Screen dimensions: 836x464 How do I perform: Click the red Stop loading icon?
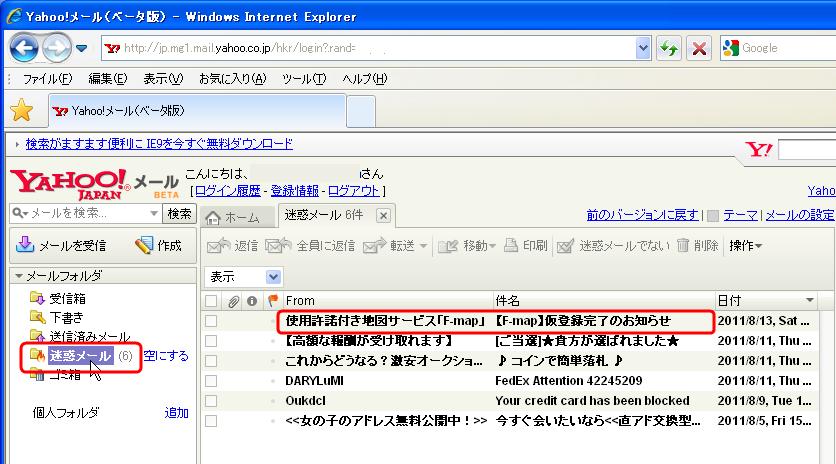coord(698,49)
